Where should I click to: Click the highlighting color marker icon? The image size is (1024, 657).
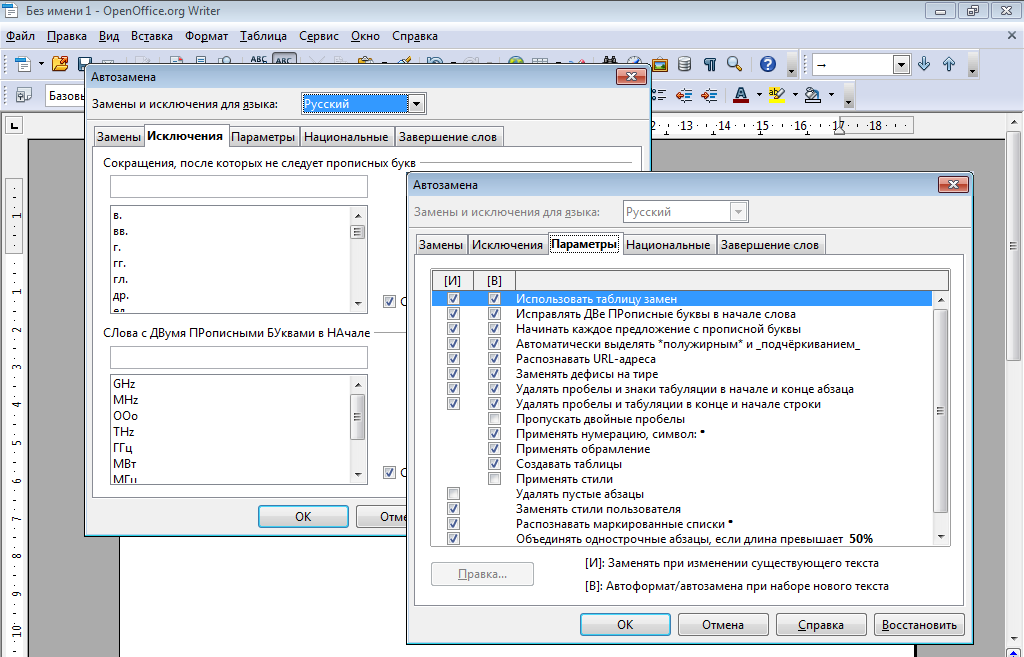pyautogui.click(x=776, y=95)
